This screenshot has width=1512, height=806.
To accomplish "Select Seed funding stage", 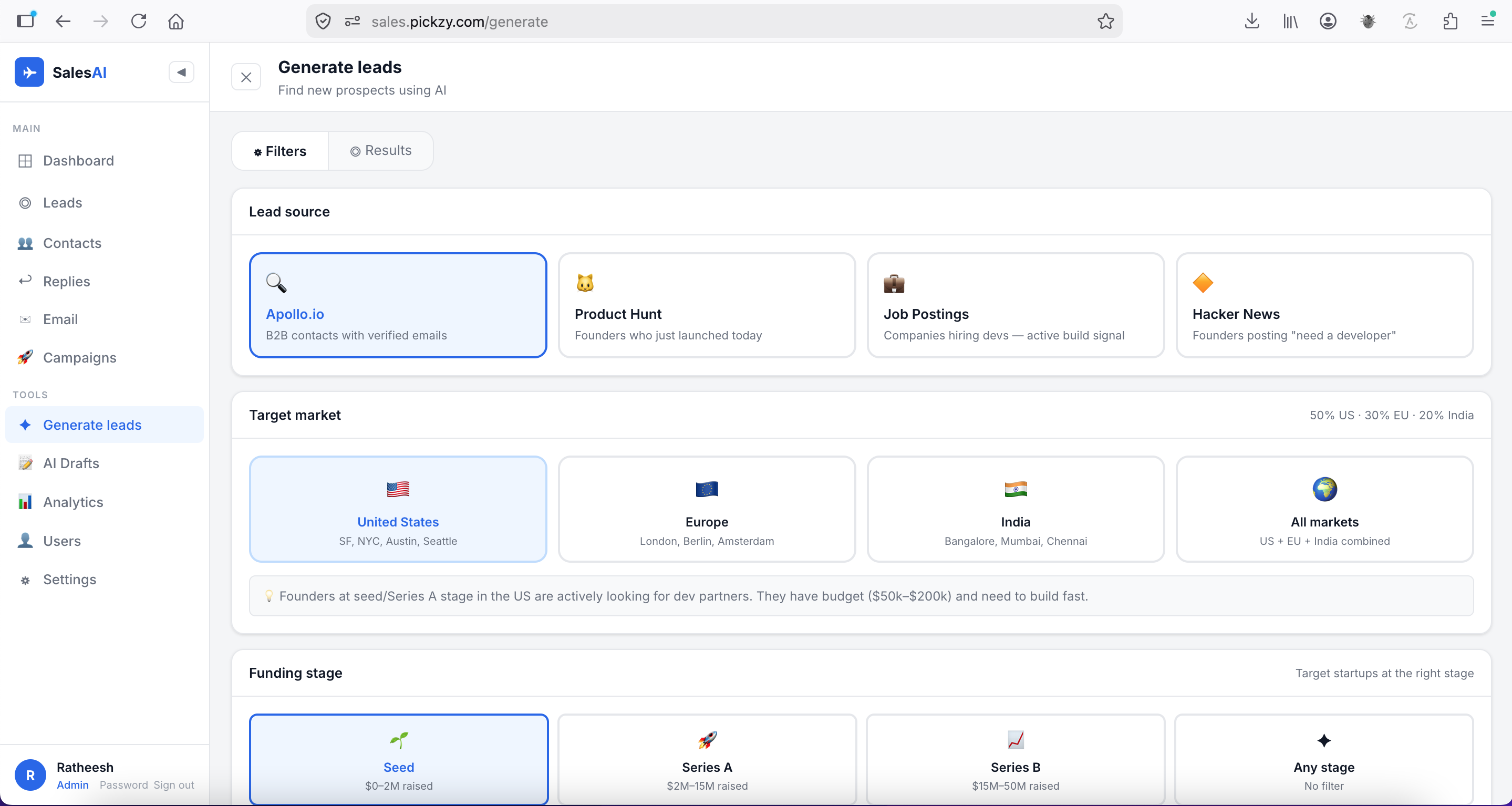I will (399, 760).
